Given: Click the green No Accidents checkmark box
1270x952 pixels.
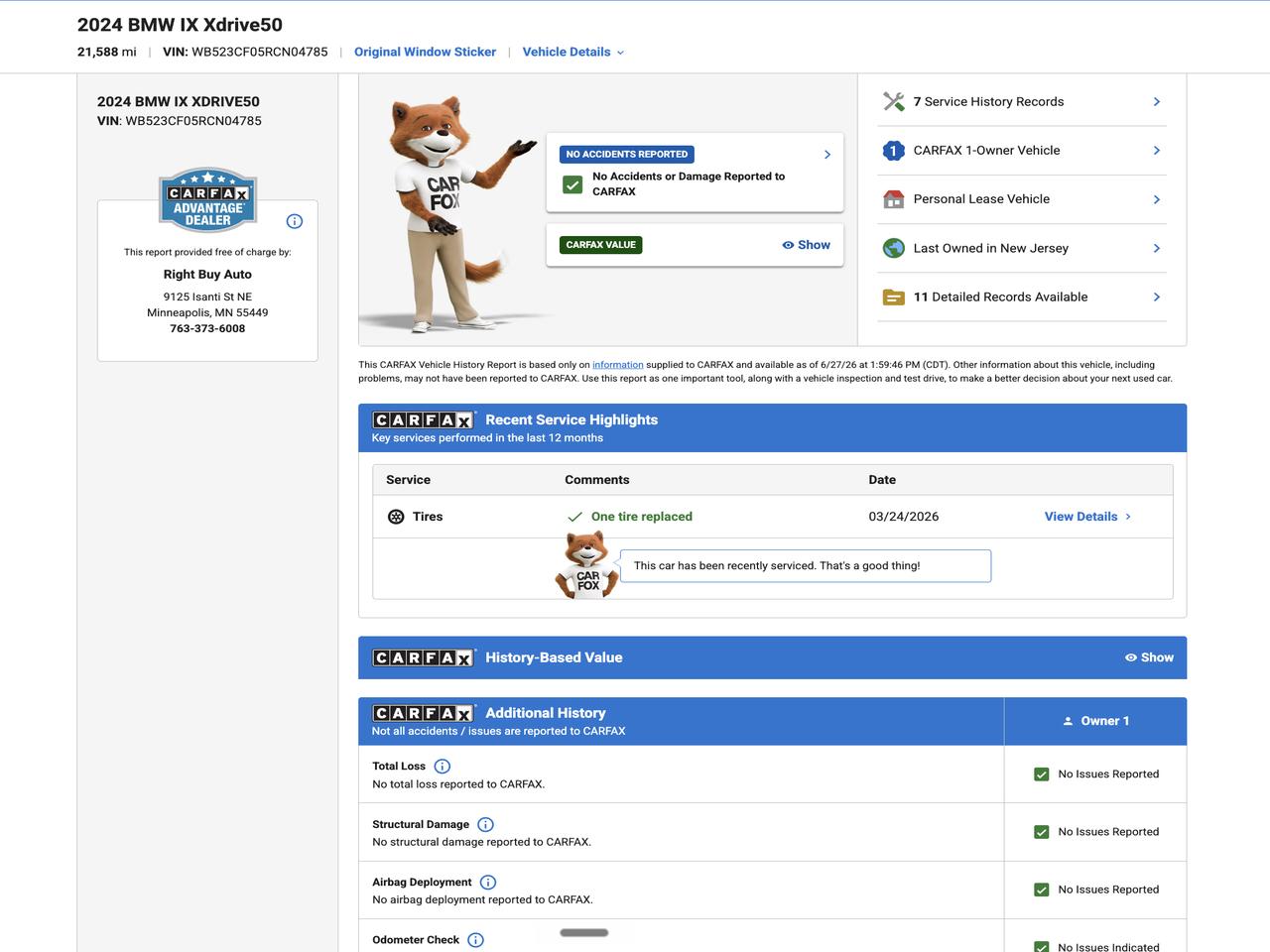Looking at the screenshot, I should coord(572,184).
